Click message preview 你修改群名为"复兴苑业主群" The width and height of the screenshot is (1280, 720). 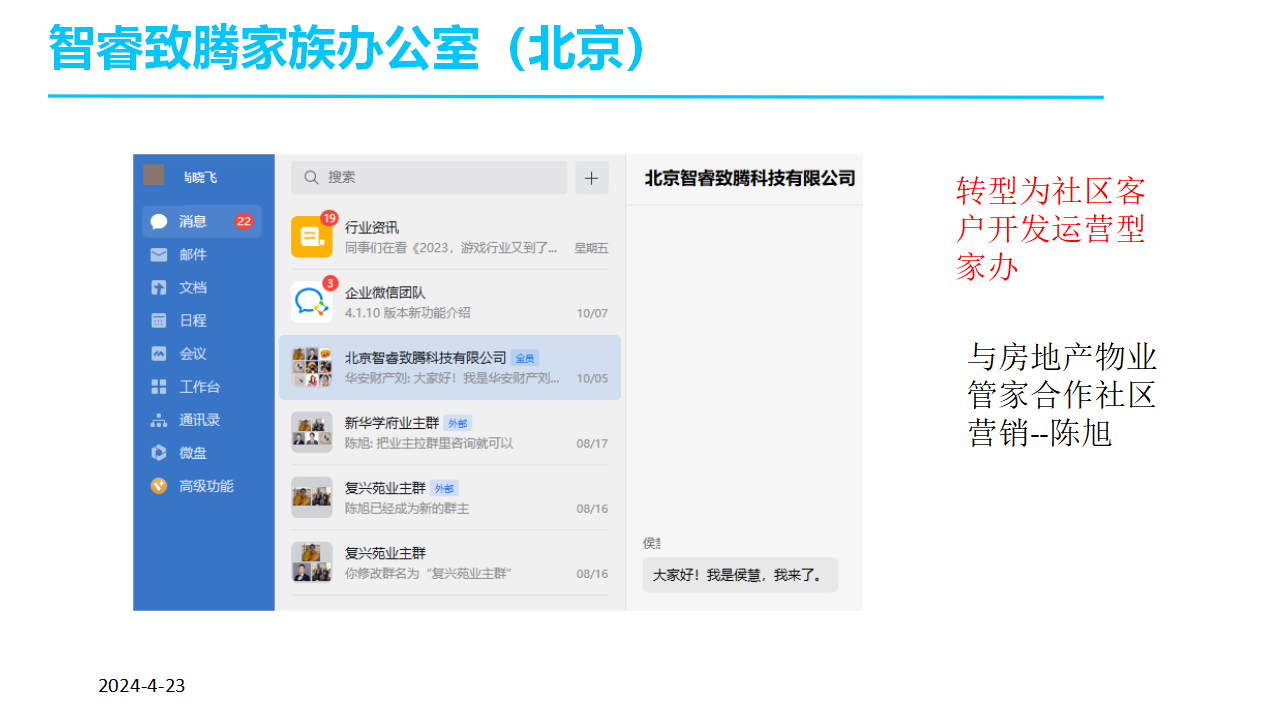pyautogui.click(x=428, y=574)
